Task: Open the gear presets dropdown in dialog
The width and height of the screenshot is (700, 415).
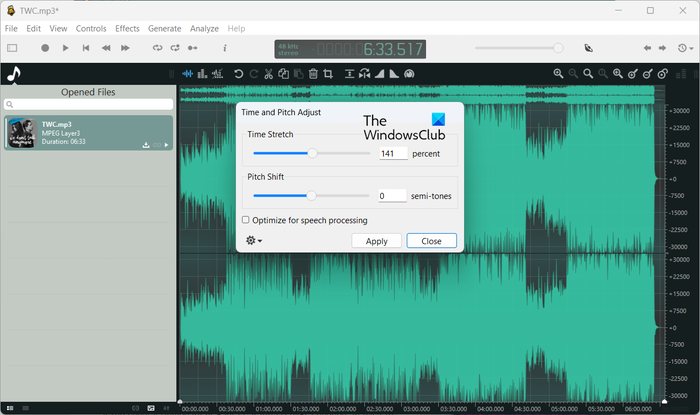Action: [254, 241]
